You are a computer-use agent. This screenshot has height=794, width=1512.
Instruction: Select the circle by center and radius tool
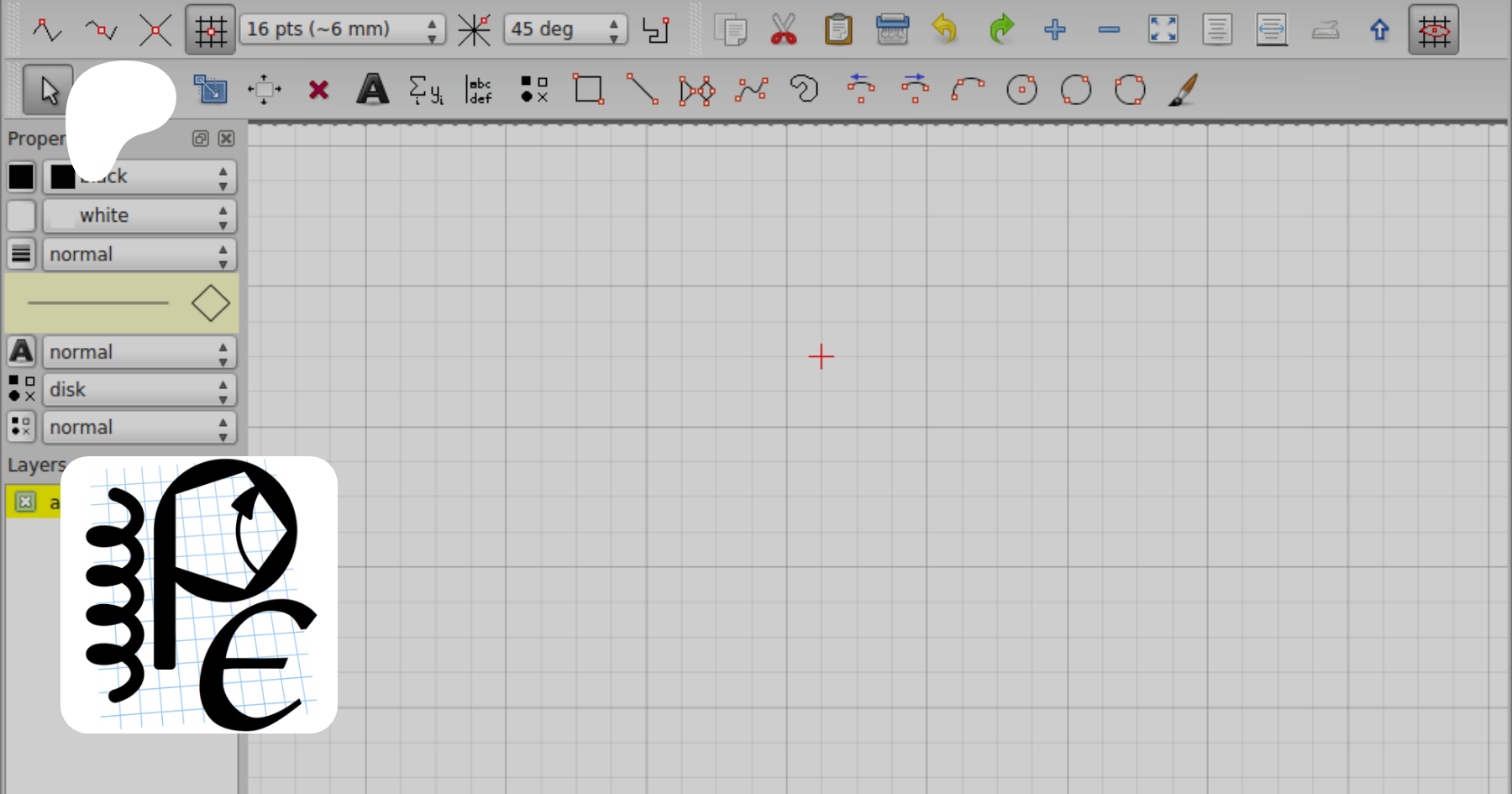click(1021, 89)
